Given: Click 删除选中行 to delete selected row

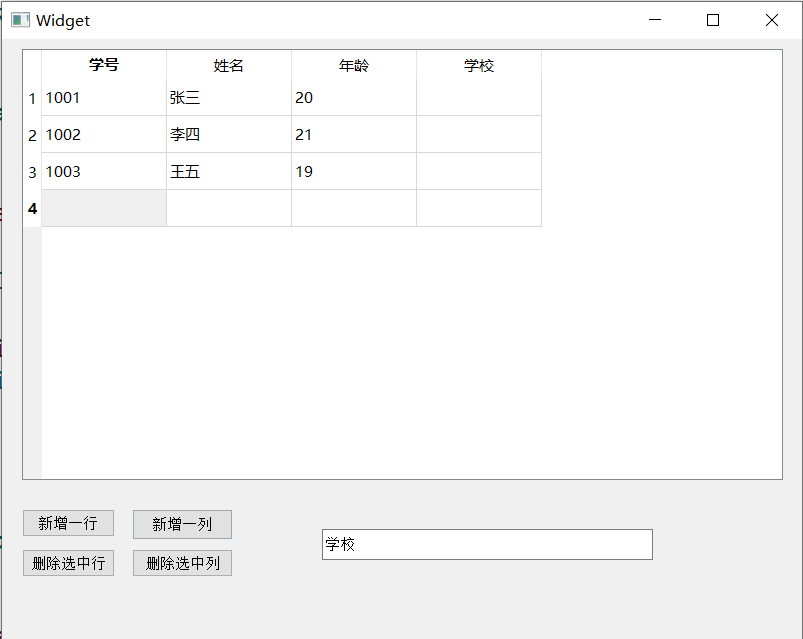Looking at the screenshot, I should click(x=68, y=563).
